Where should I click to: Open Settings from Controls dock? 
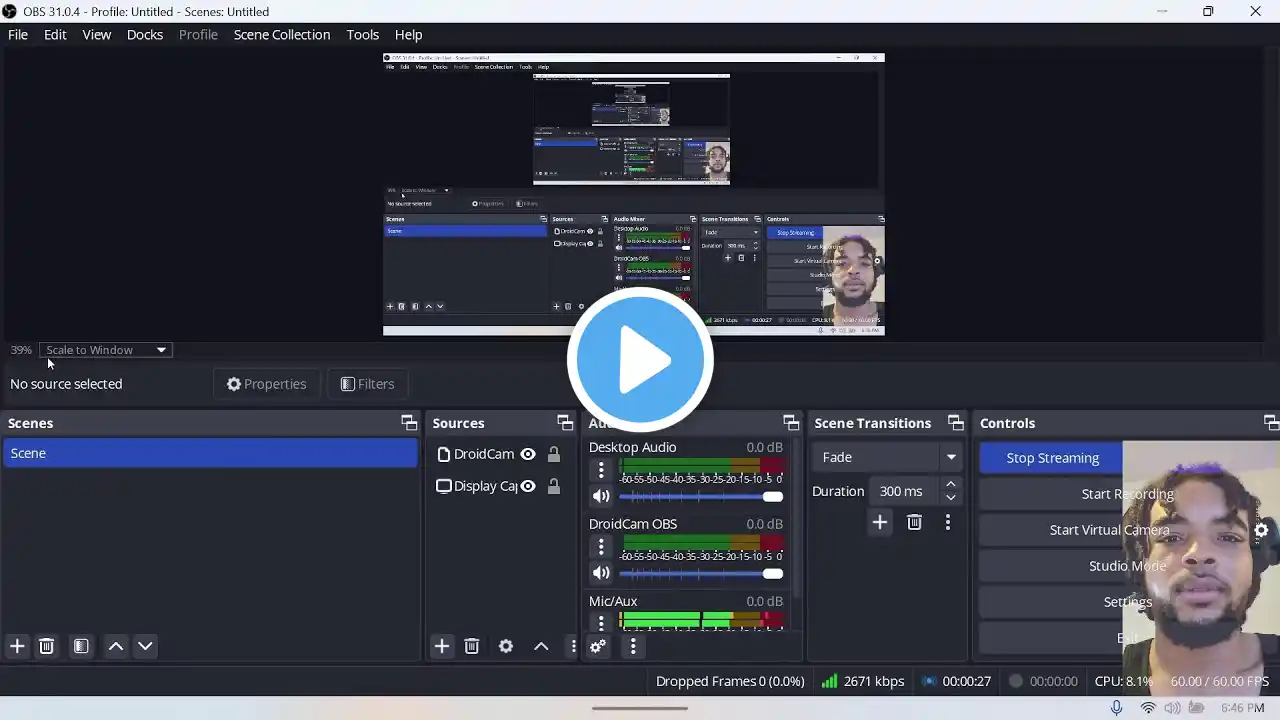1127,602
